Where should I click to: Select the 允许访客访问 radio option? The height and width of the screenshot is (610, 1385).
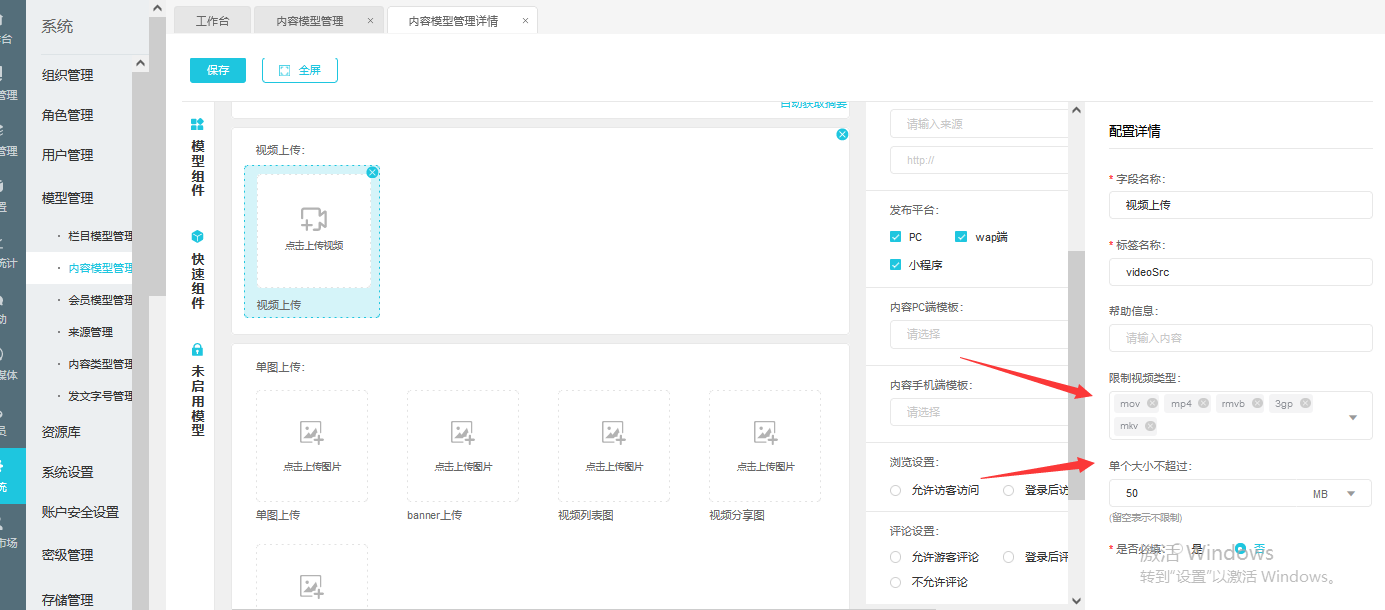(896, 490)
